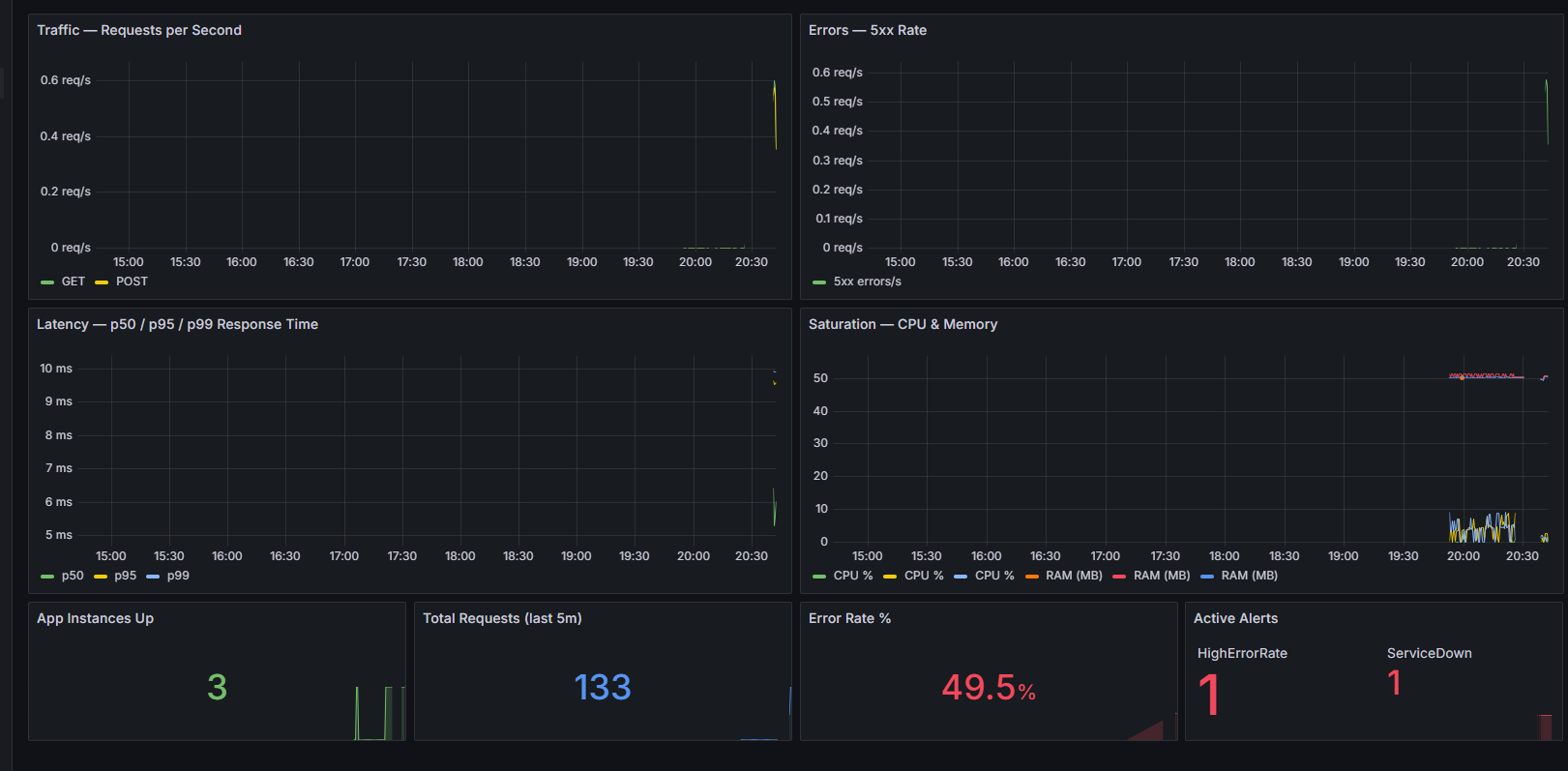Click the App Instances Up value 3

(217, 687)
